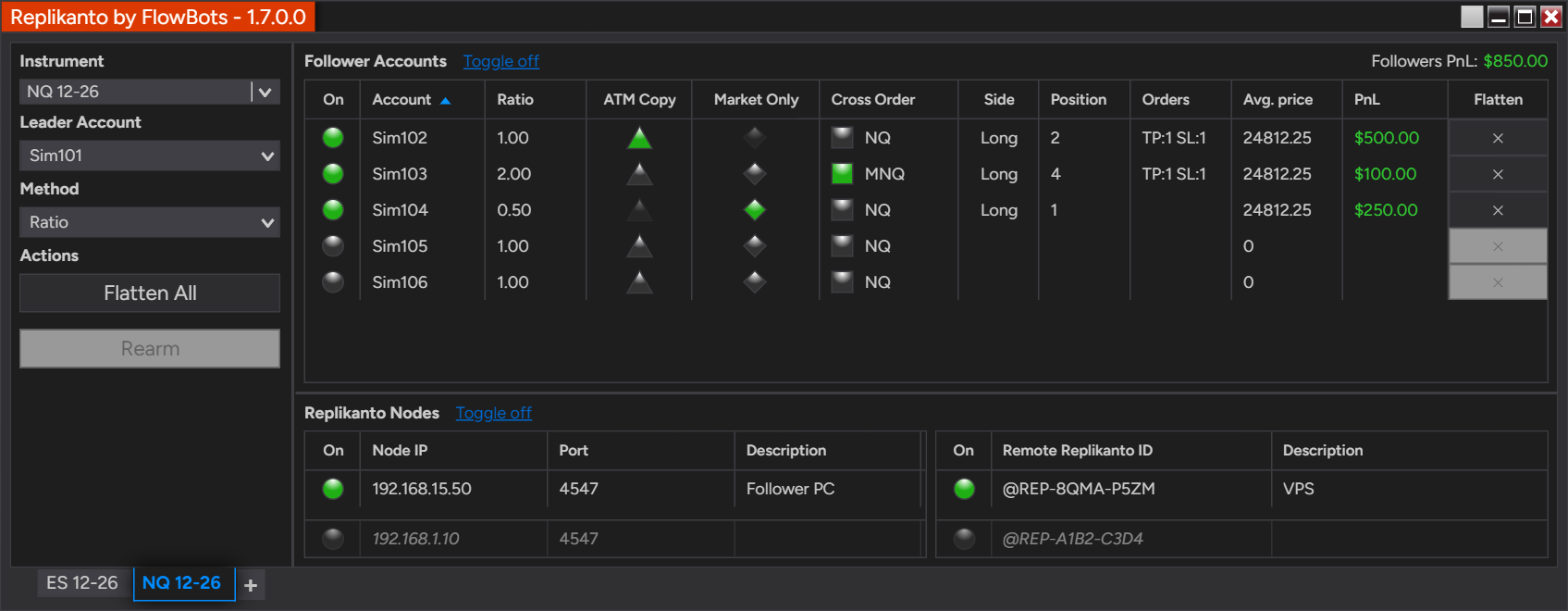
Task: Flatten Sim102 position with its X
Action: coord(1498,138)
